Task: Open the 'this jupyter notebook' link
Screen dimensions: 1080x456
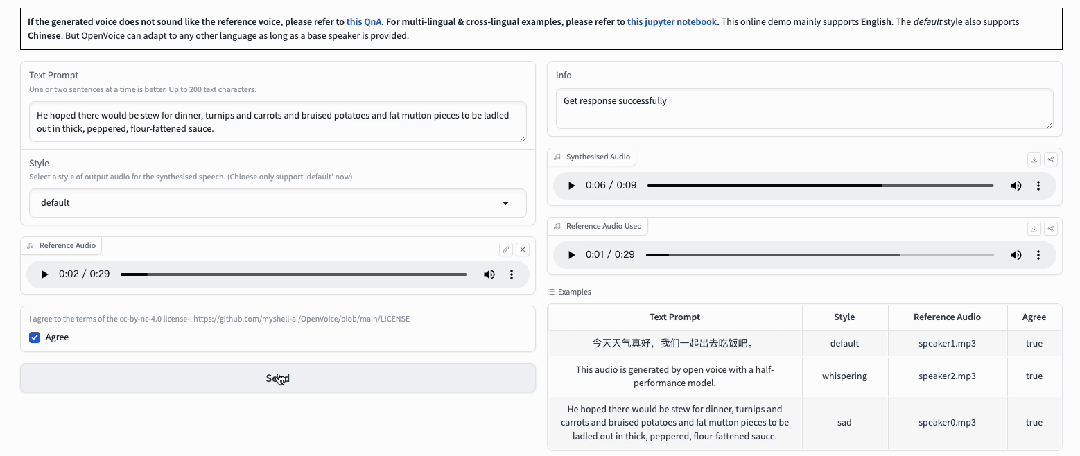Action: [672, 21]
